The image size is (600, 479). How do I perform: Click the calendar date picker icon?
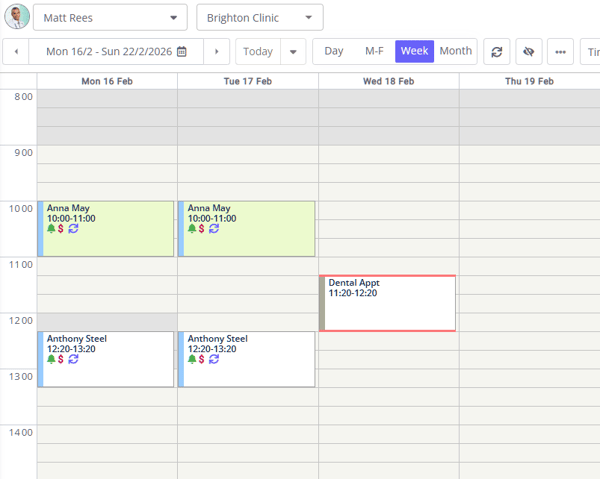(181, 52)
